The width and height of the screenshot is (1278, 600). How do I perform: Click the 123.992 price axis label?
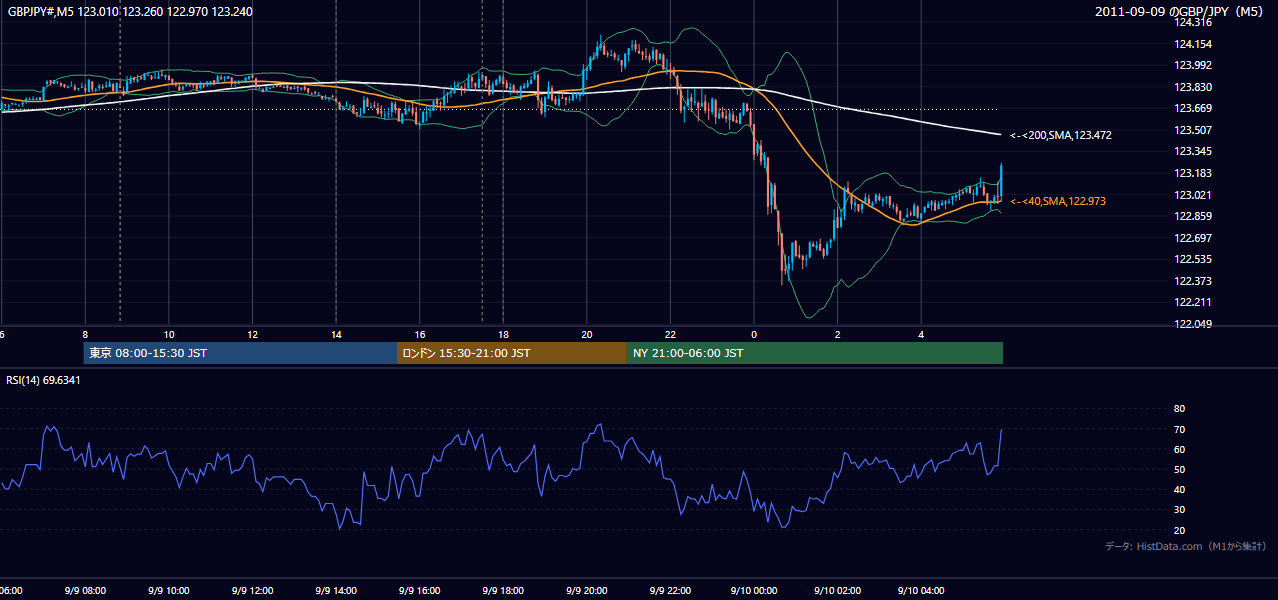(1192, 65)
